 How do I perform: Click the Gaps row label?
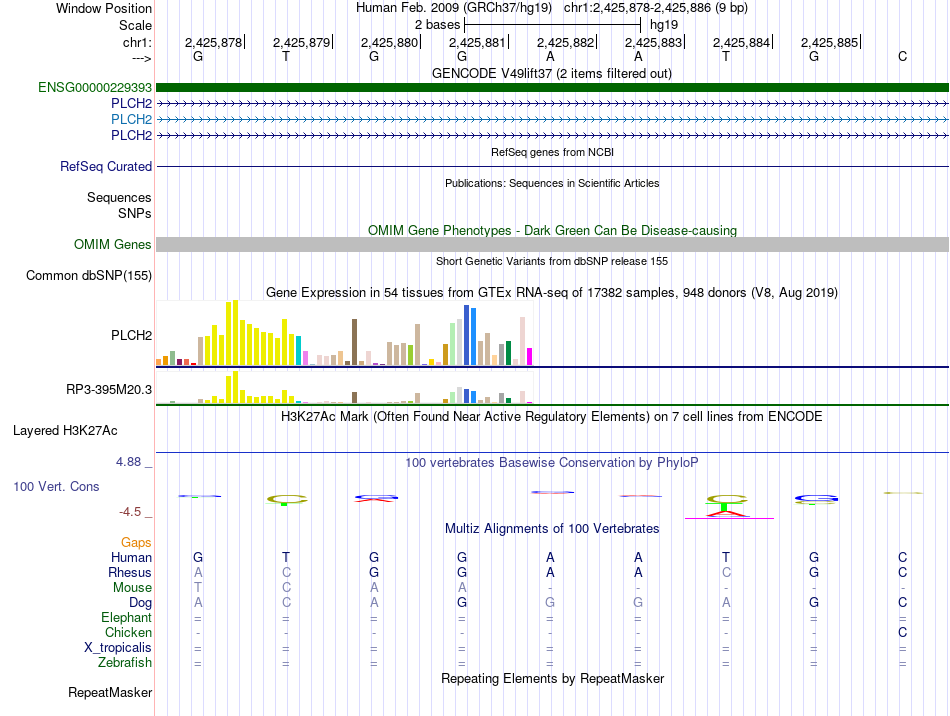tap(136, 543)
